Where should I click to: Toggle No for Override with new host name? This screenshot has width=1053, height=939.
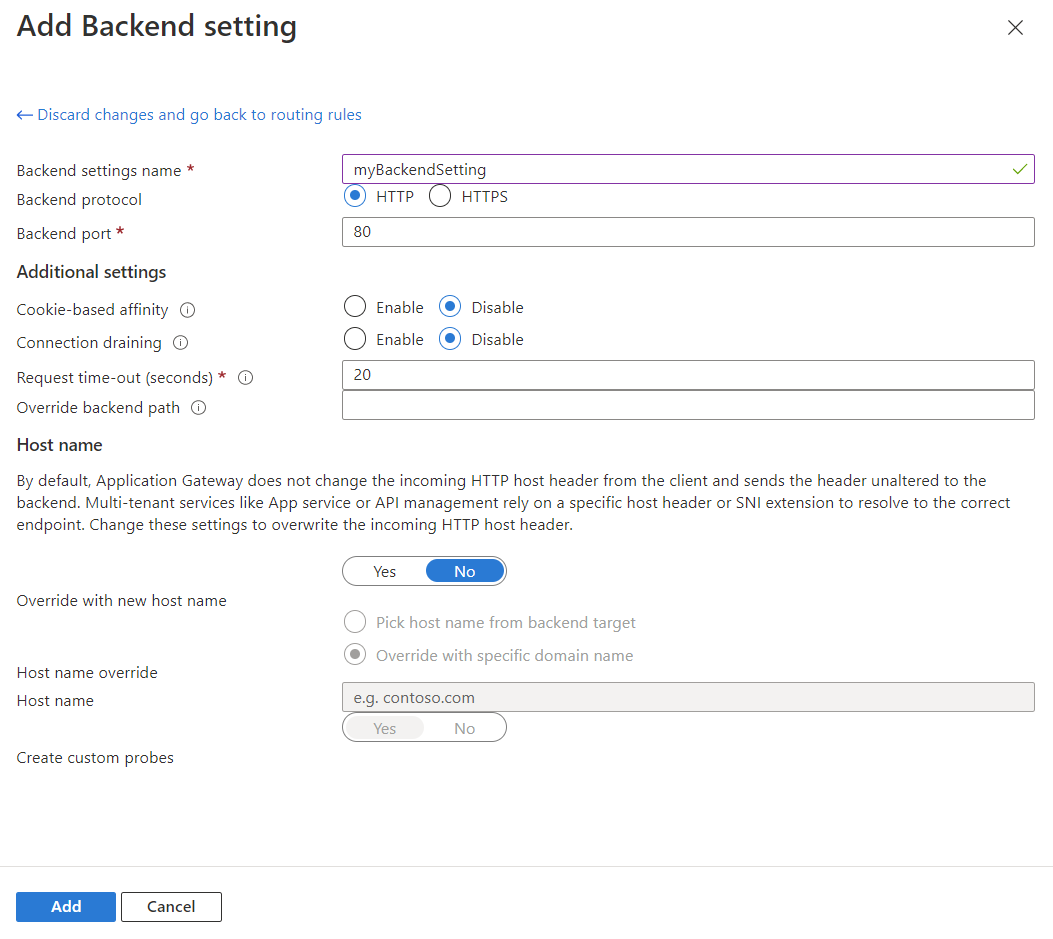pos(465,572)
